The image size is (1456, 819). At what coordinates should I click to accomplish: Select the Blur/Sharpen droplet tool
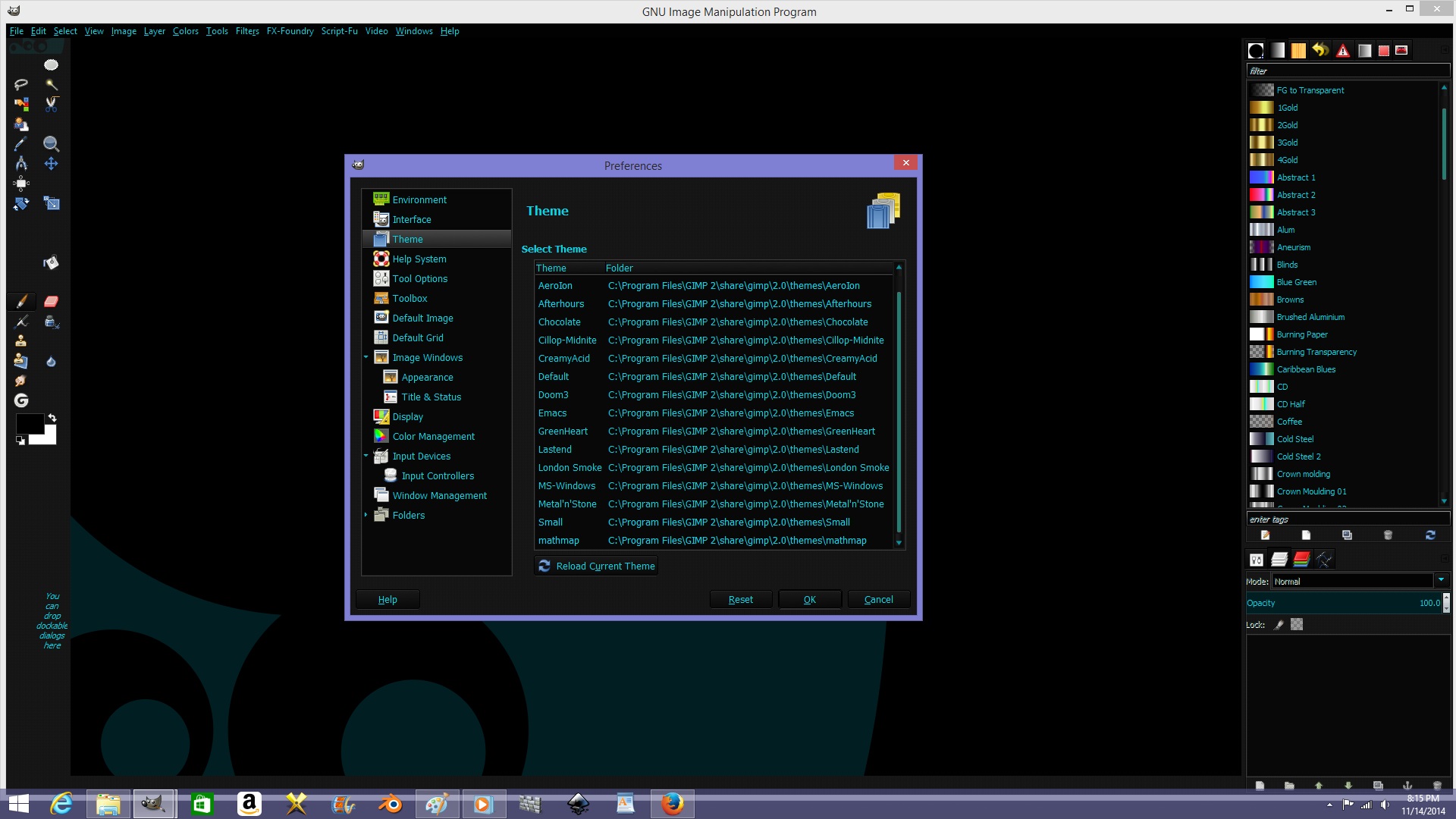pyautogui.click(x=51, y=362)
